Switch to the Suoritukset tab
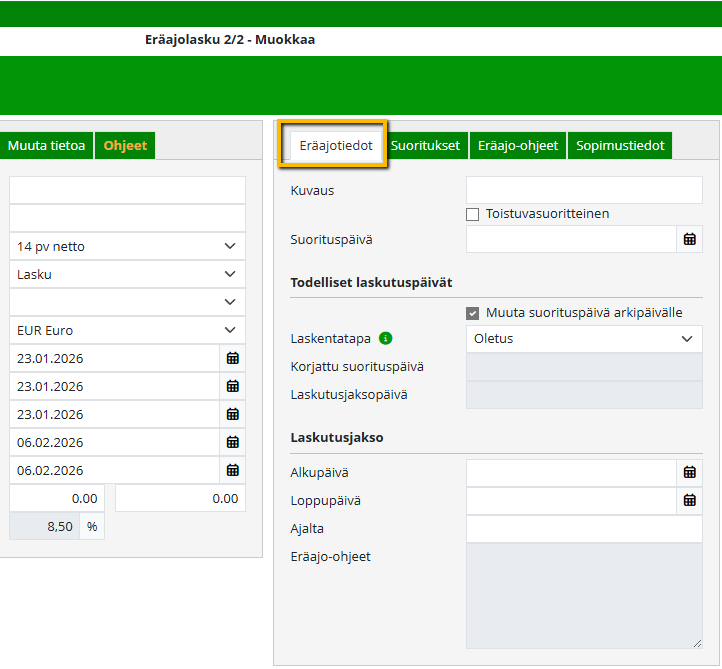 click(x=425, y=146)
